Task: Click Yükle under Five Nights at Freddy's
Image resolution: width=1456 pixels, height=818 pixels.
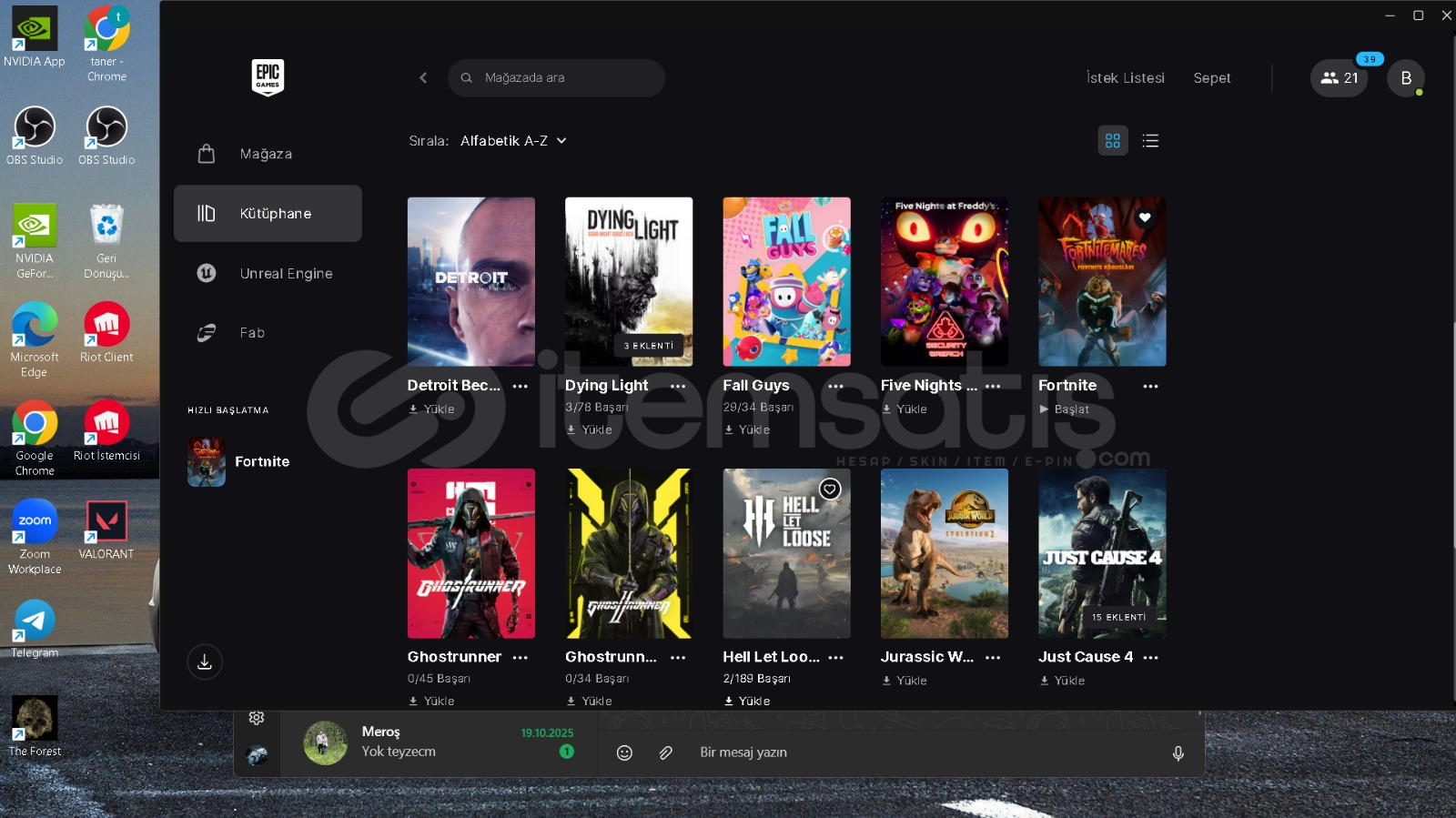Action: [x=905, y=409]
